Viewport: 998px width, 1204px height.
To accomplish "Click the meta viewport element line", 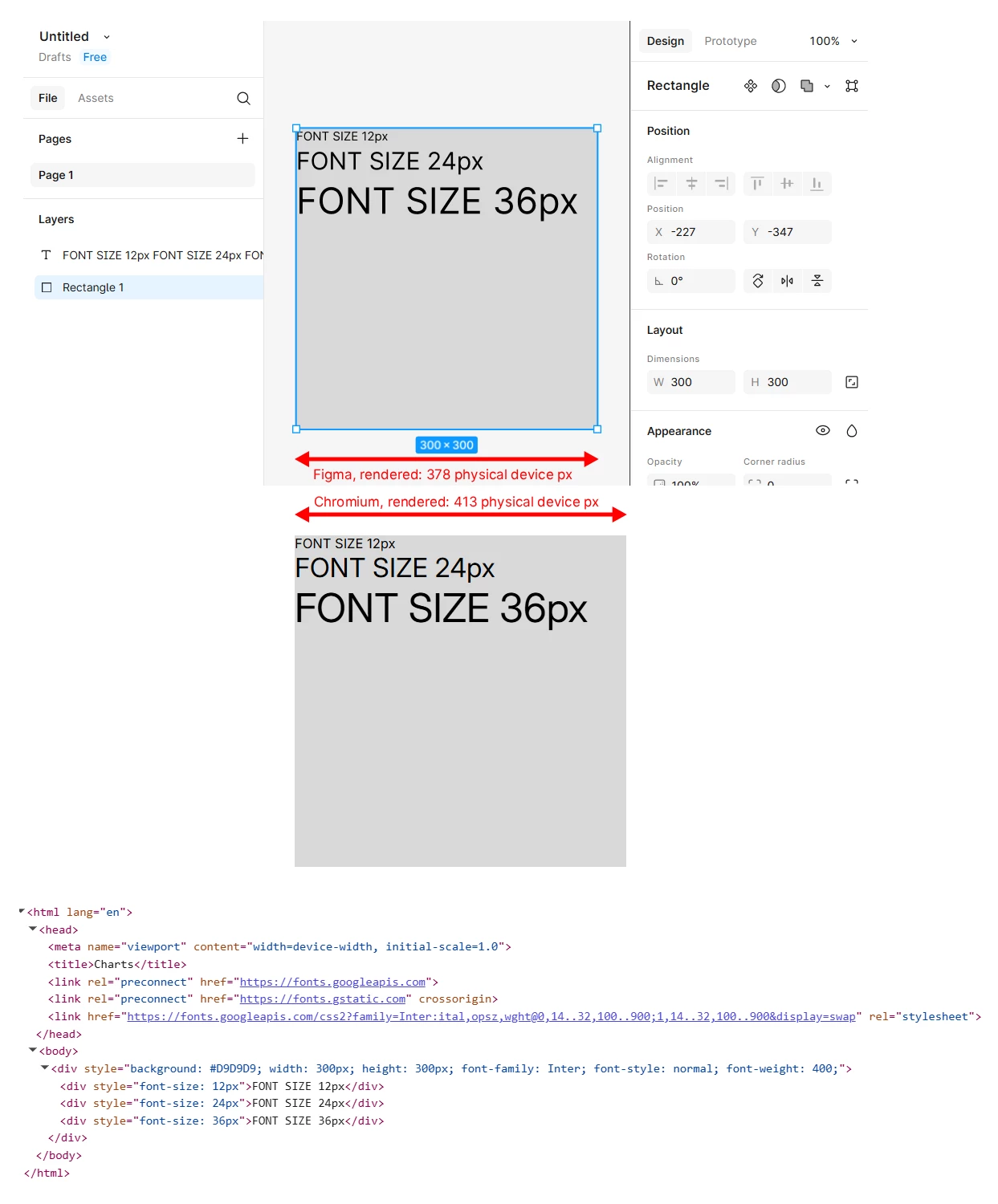I will click(x=279, y=946).
